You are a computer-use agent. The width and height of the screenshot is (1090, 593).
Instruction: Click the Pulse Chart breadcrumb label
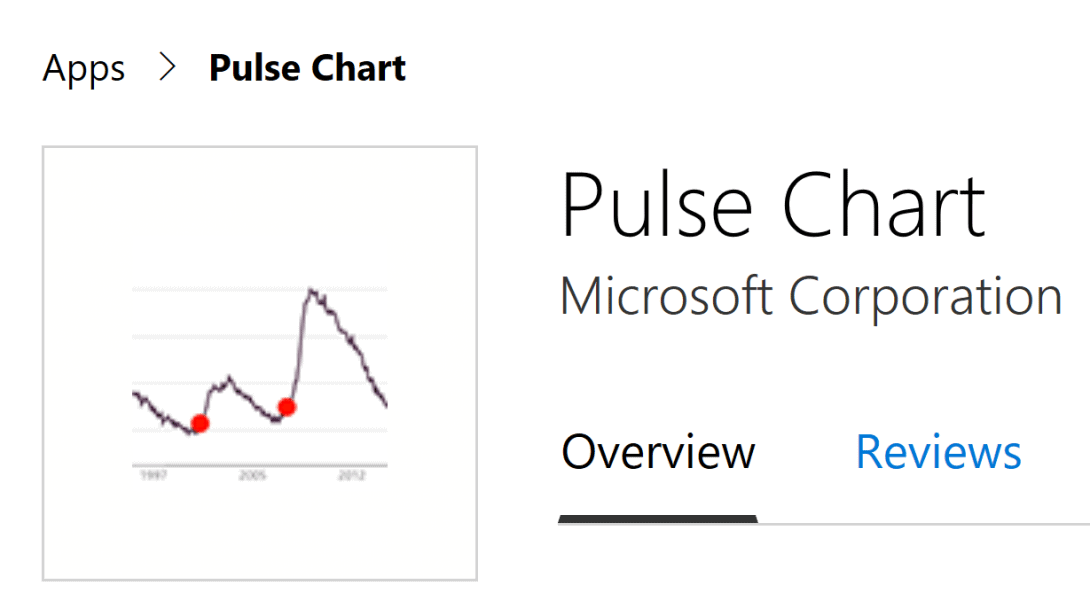tap(306, 67)
